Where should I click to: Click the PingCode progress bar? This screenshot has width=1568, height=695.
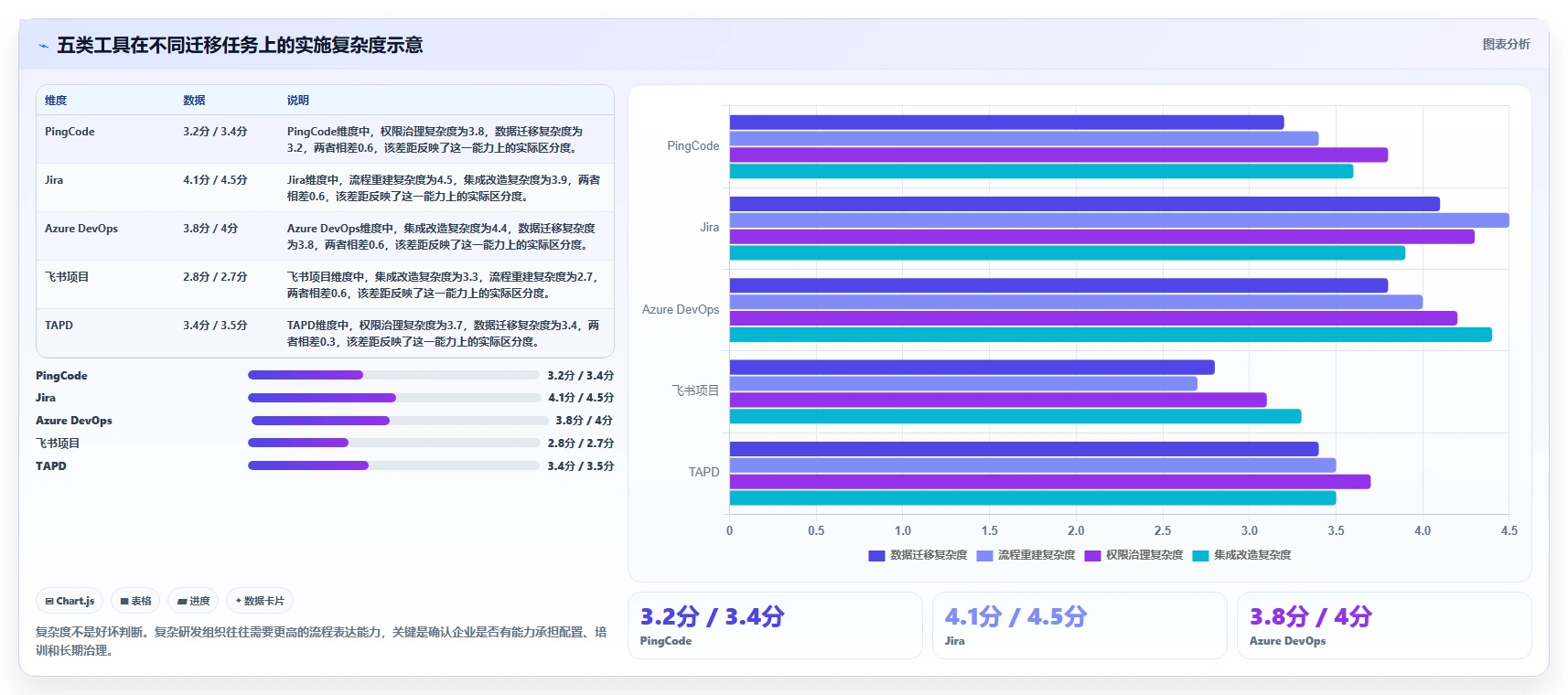393,375
